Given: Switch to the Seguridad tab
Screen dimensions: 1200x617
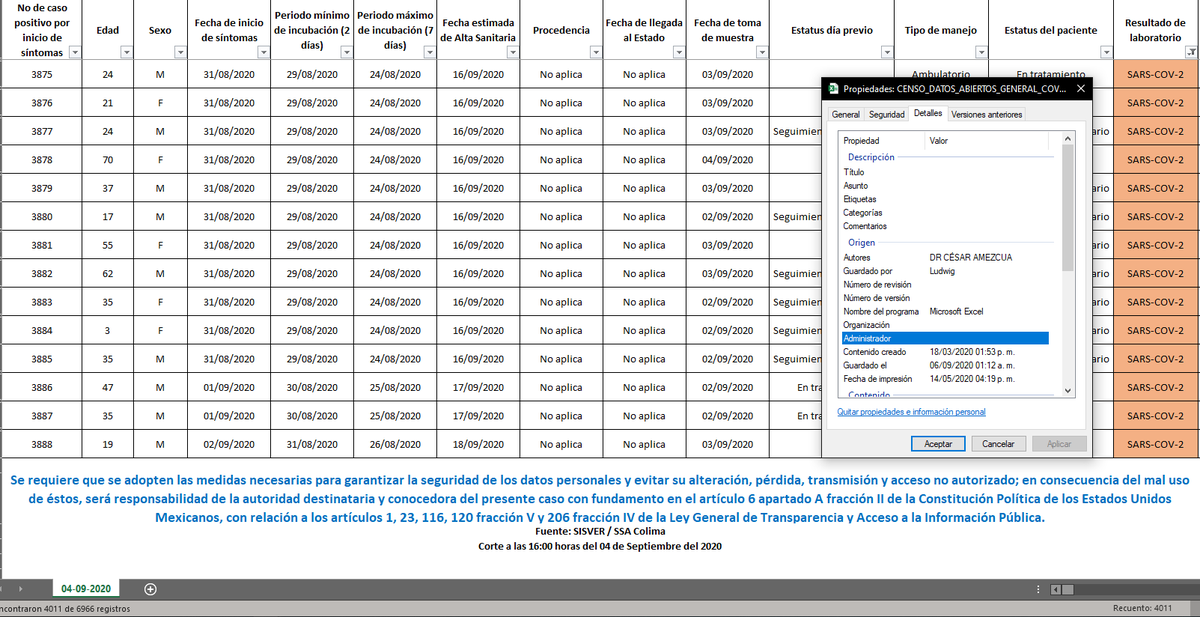Looking at the screenshot, I should (x=887, y=115).
